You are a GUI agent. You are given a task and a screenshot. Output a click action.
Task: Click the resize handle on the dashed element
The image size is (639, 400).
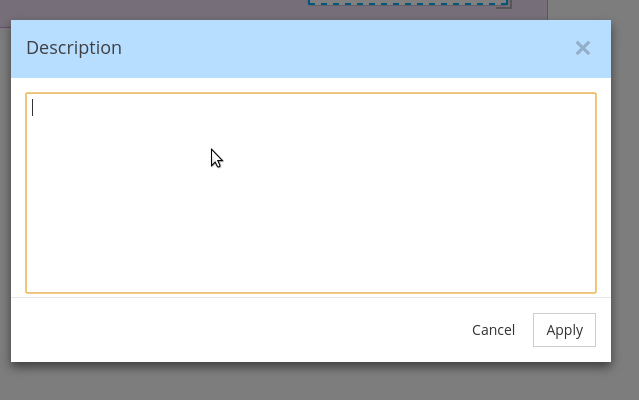[505, 4]
